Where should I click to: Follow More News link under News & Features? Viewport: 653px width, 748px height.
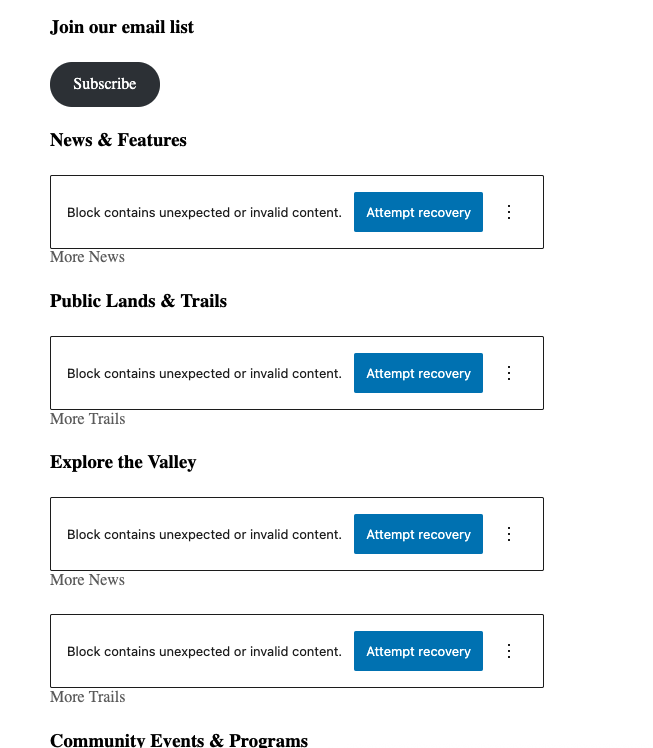coord(87,257)
